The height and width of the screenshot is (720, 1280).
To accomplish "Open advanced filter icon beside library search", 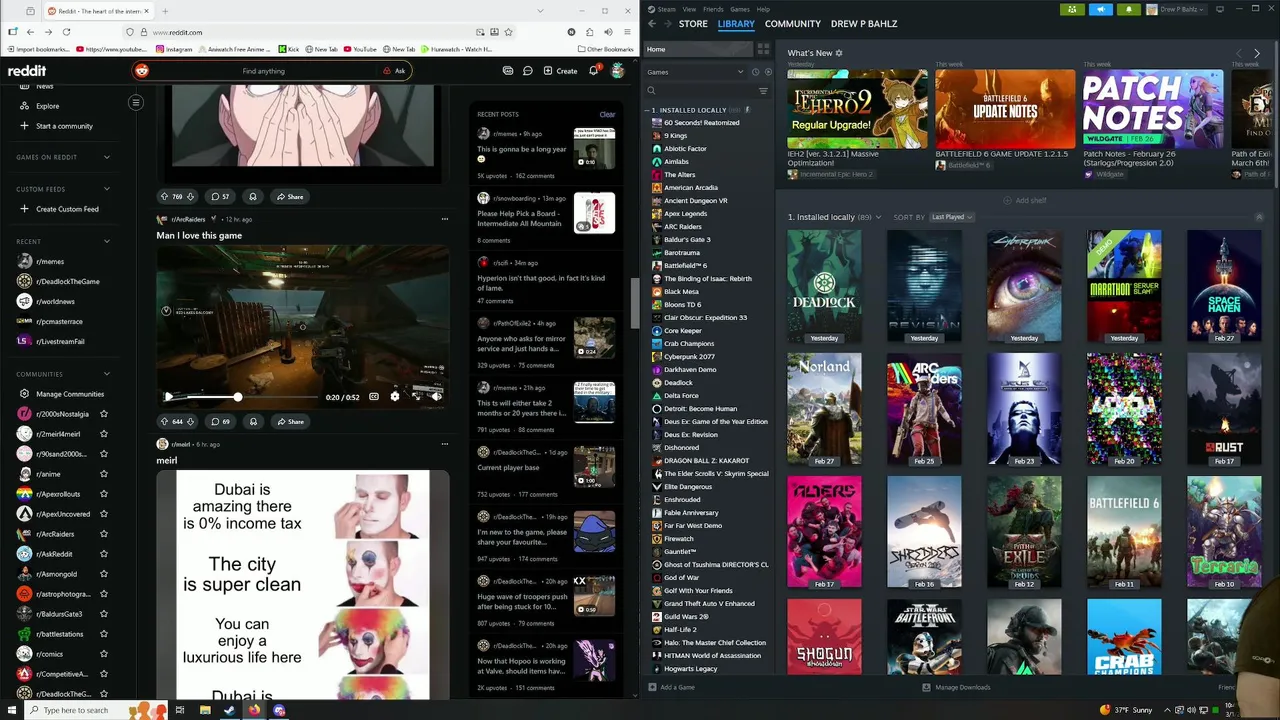I will [x=763, y=91].
